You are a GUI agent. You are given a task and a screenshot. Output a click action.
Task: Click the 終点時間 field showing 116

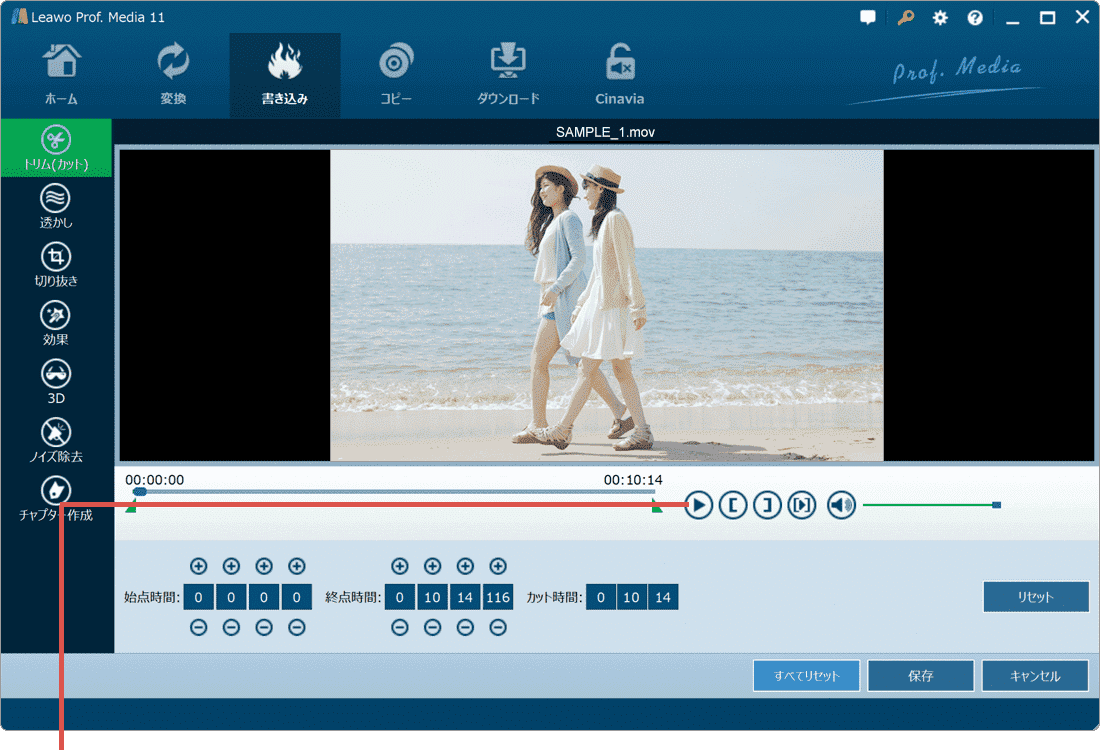tap(497, 598)
